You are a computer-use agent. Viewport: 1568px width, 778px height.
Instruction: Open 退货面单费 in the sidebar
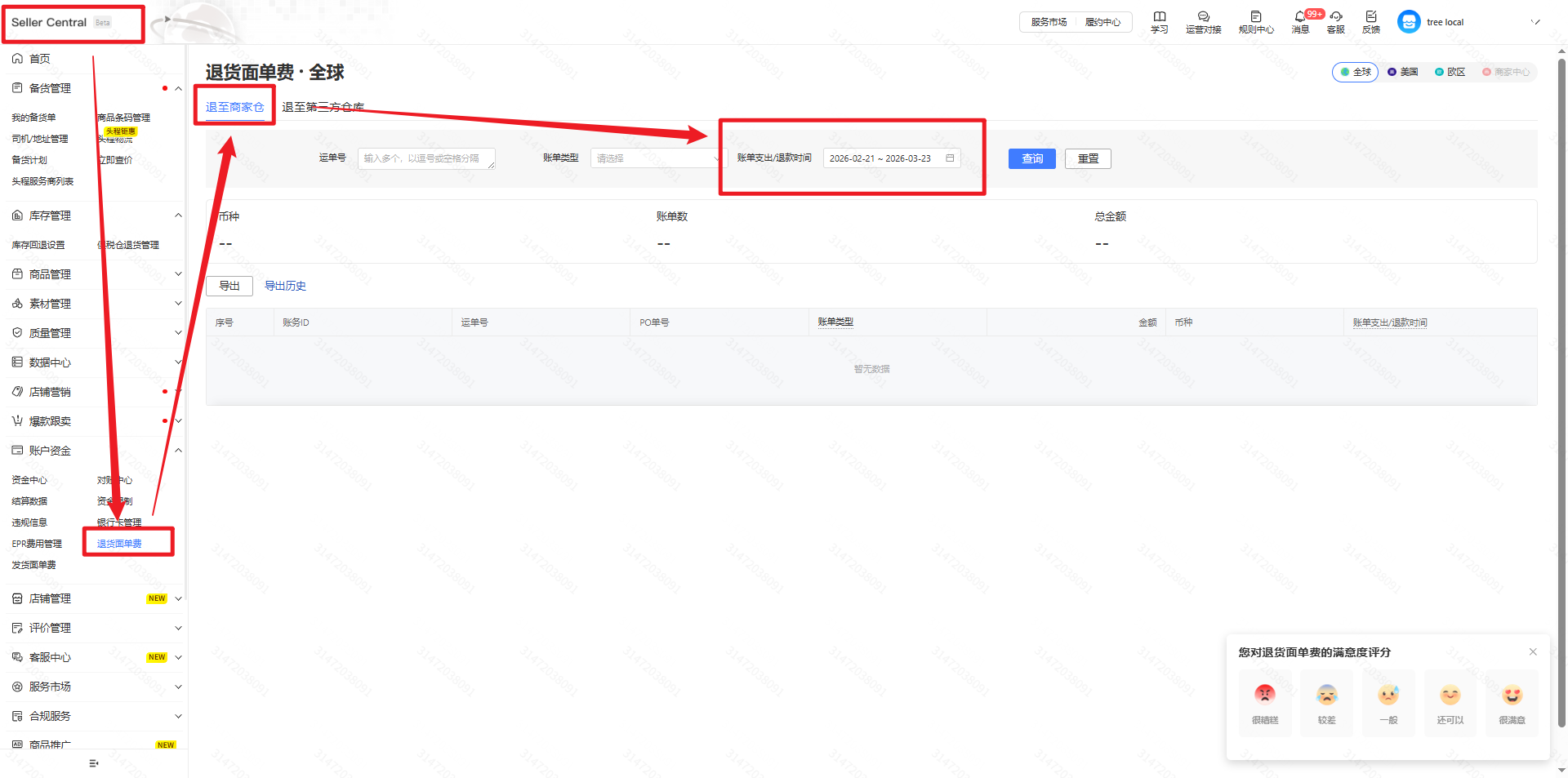[119, 544]
